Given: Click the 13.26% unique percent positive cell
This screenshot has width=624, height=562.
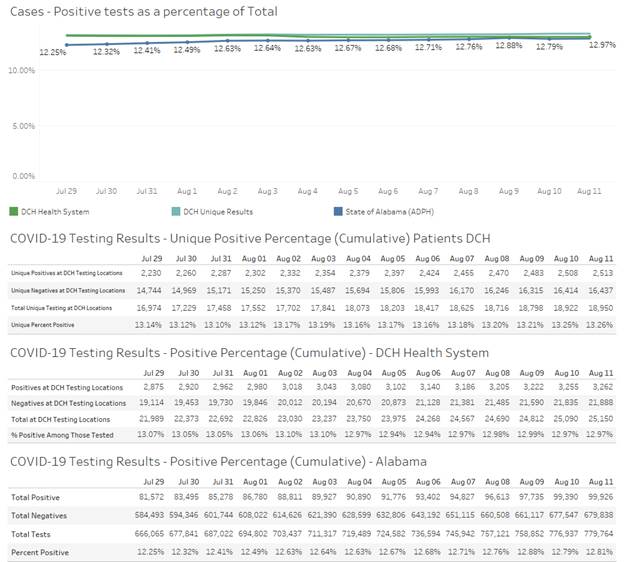Looking at the screenshot, I should point(599,325).
